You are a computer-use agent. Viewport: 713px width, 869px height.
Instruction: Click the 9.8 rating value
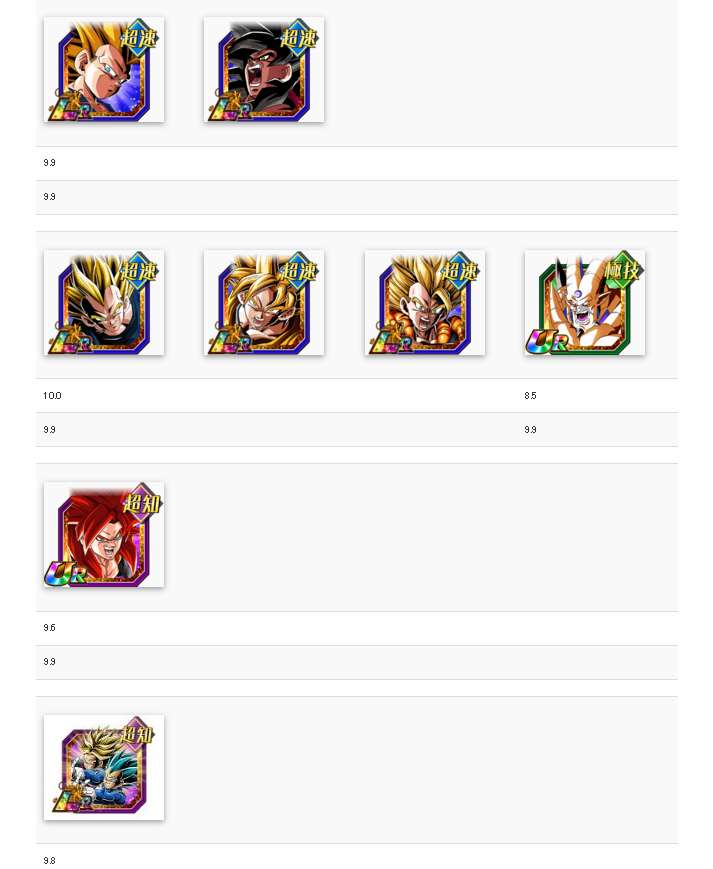pyautogui.click(x=49, y=861)
